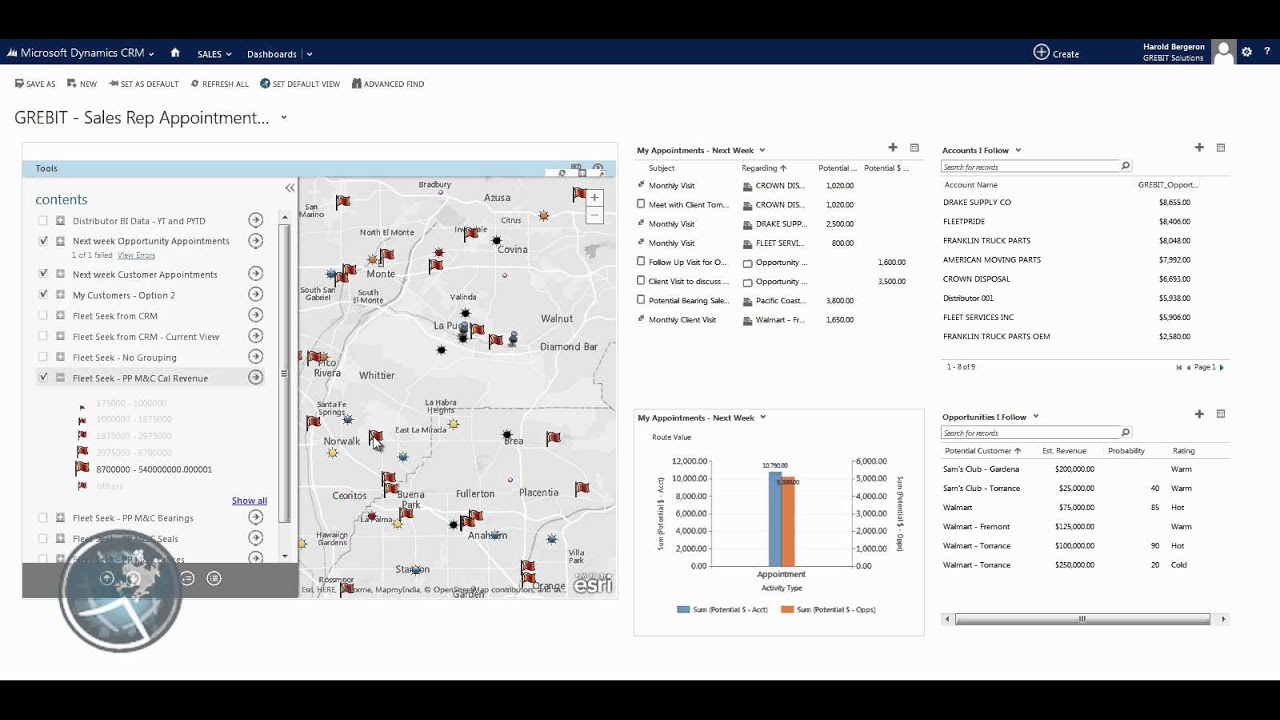Viewport: 1280px width, 720px height.
Task: Uncheck My Customers - Option 2 layer
Action: 43,294
